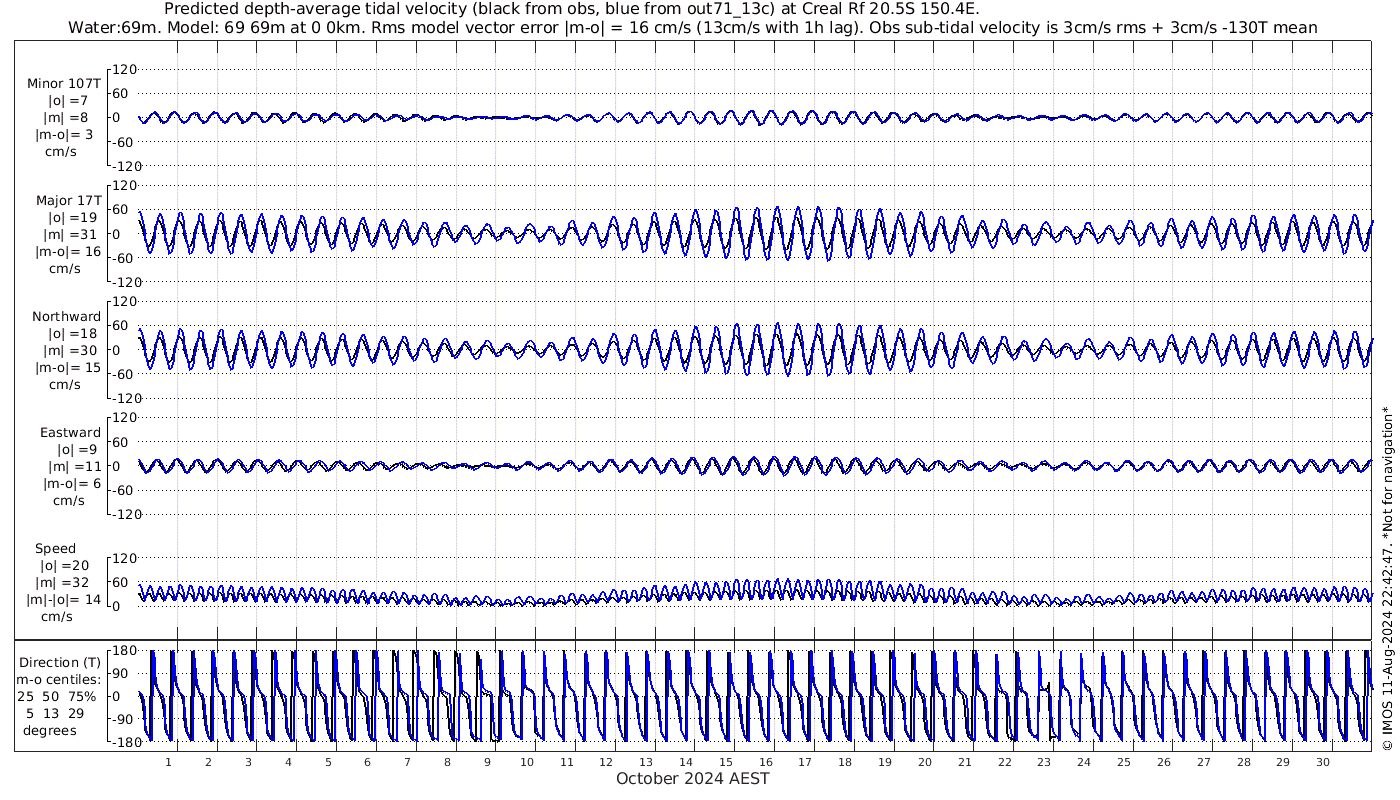The width and height of the screenshot is (1400, 800).
Task: Click the Direction plot trace at day 23
Action: [x=1044, y=688]
